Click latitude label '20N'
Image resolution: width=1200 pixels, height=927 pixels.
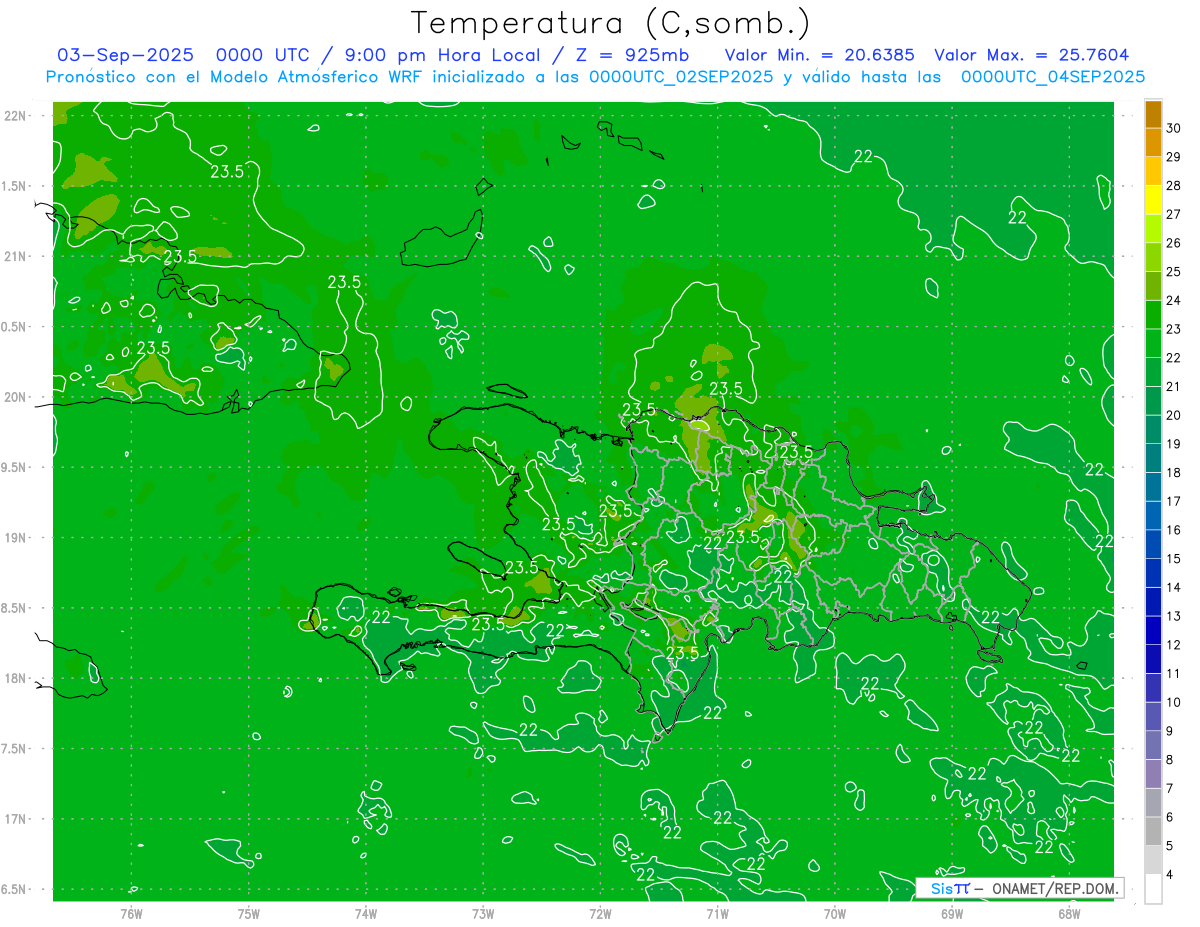17,398
